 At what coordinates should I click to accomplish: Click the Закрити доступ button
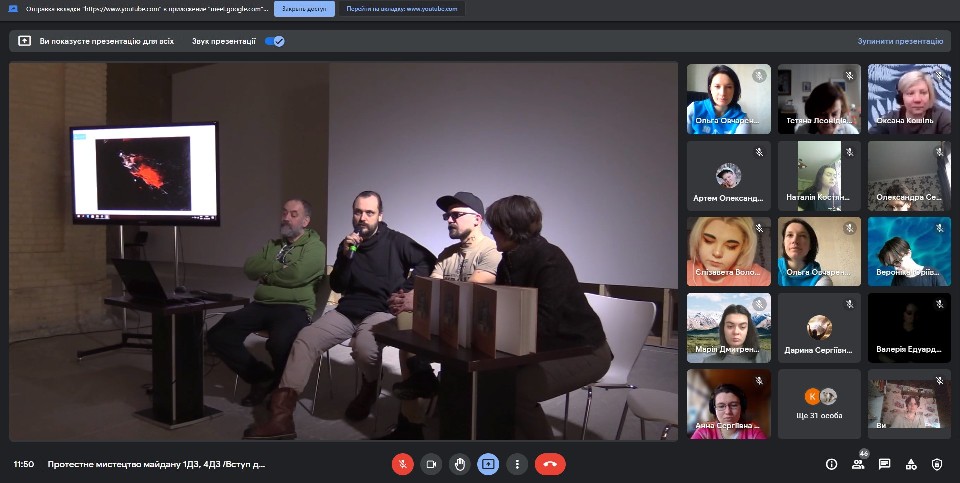click(304, 9)
